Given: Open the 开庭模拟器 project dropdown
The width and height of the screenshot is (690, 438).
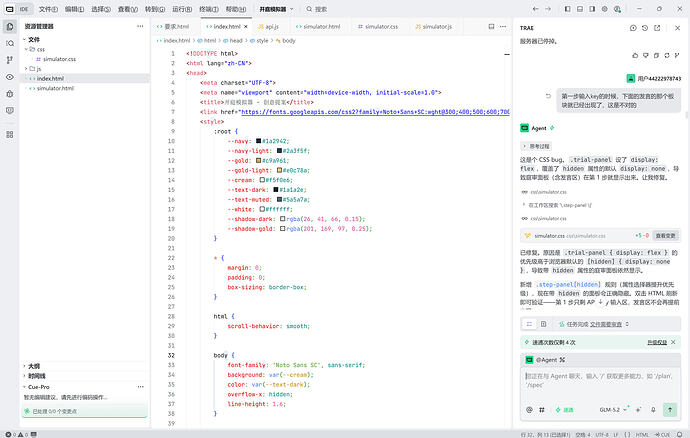Looking at the screenshot, I should click(x=276, y=9).
